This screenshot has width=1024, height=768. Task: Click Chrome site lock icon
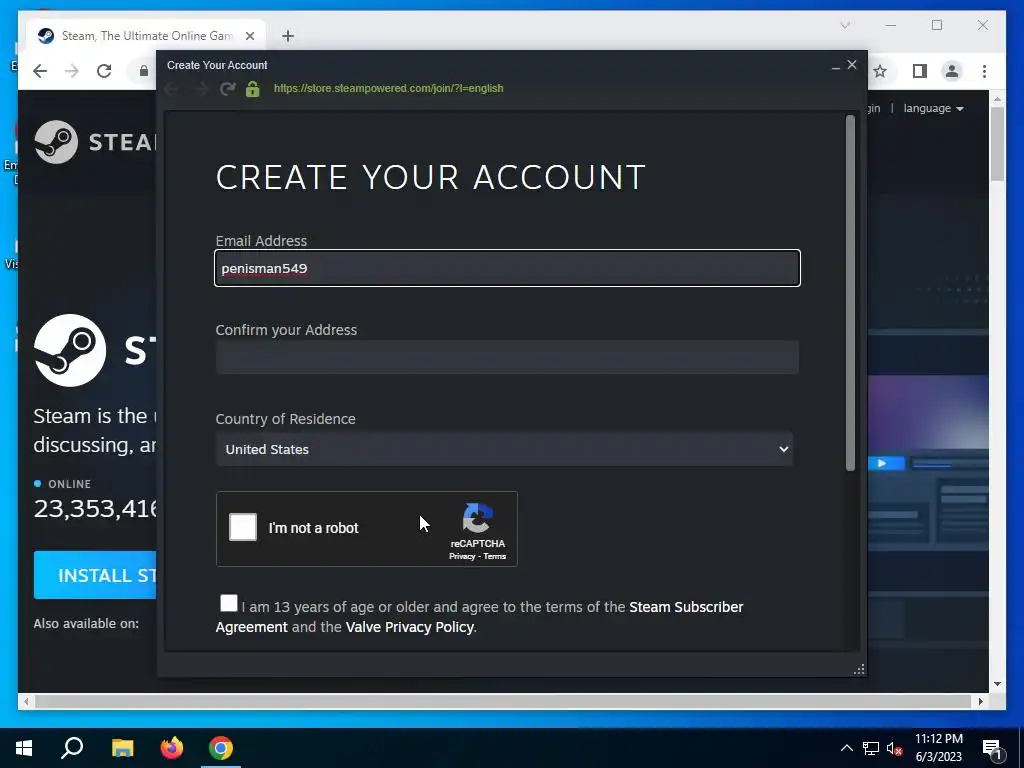[144, 71]
